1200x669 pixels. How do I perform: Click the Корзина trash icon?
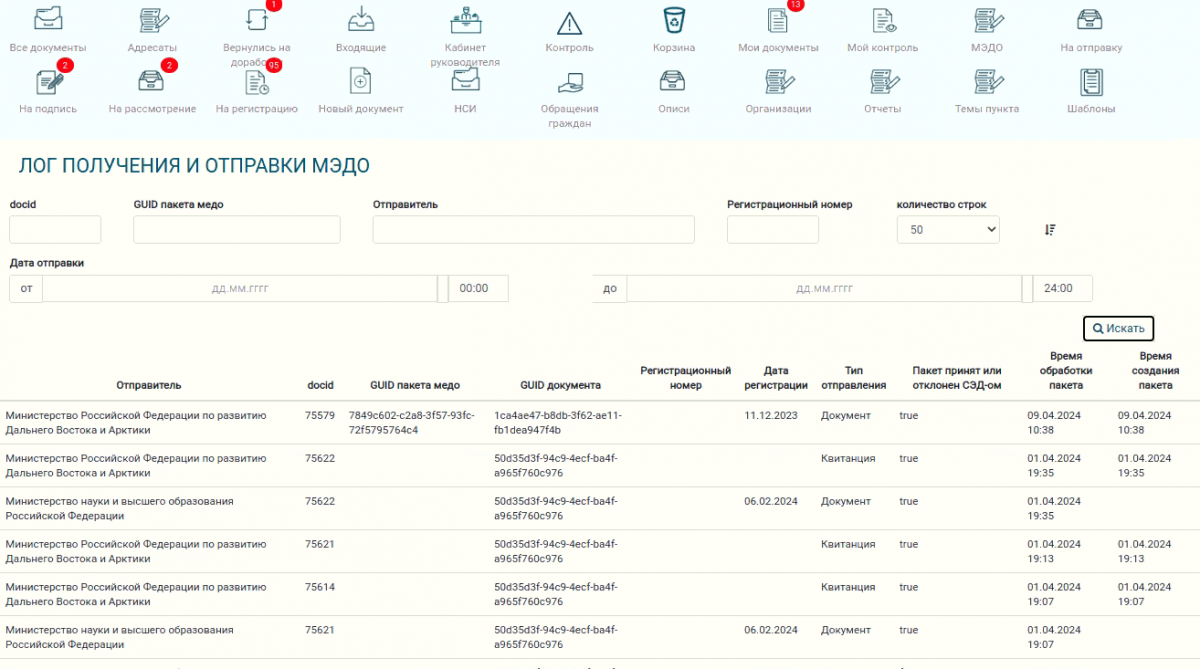click(x=673, y=20)
